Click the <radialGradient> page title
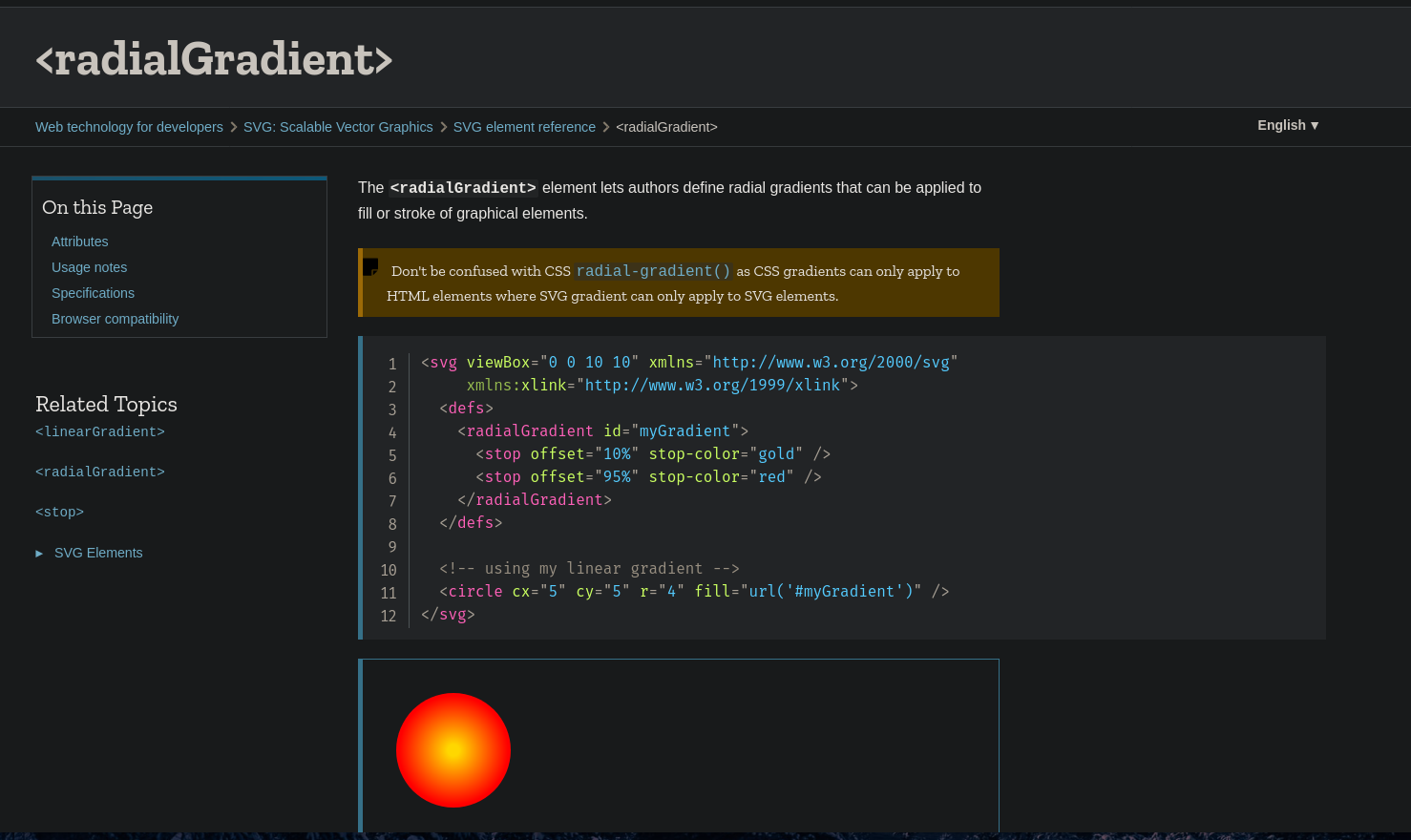1411x840 pixels. tap(214, 59)
